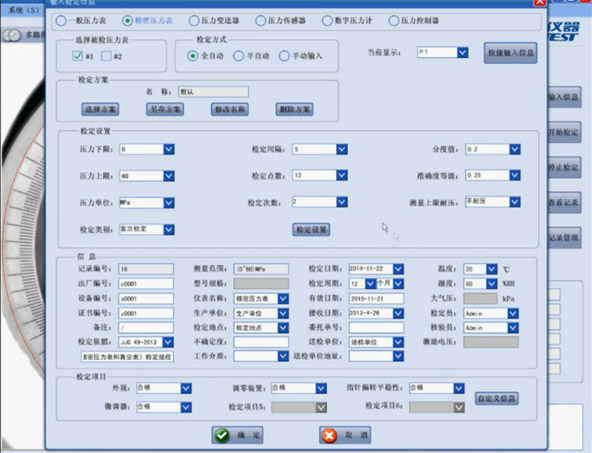Tick the #2 pressure gauge checkbox

pyautogui.click(x=106, y=56)
